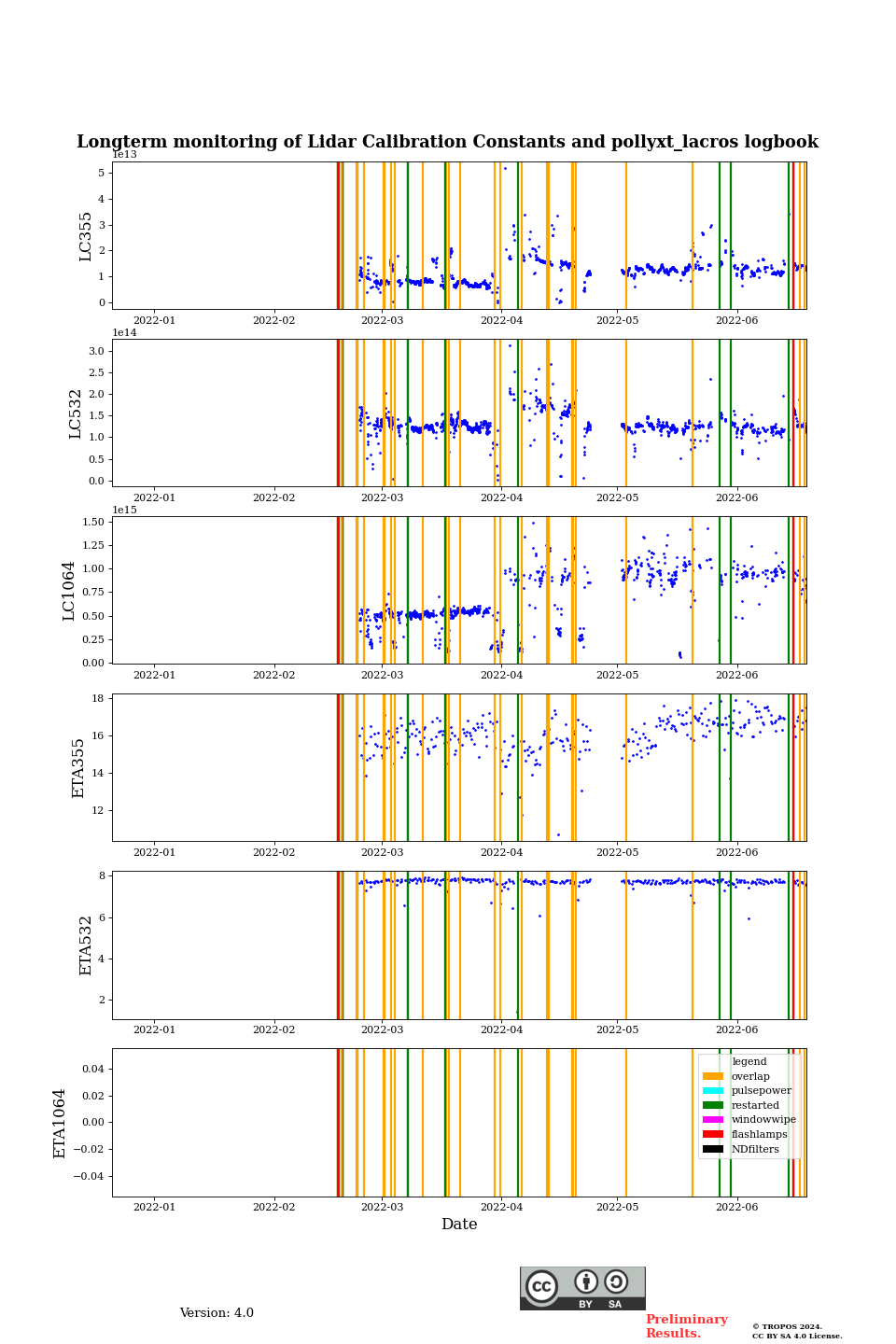Click the 2022-06 tick under the ETA1064 plot
Screen dimensions: 896x1344
pyautogui.click(x=736, y=1208)
